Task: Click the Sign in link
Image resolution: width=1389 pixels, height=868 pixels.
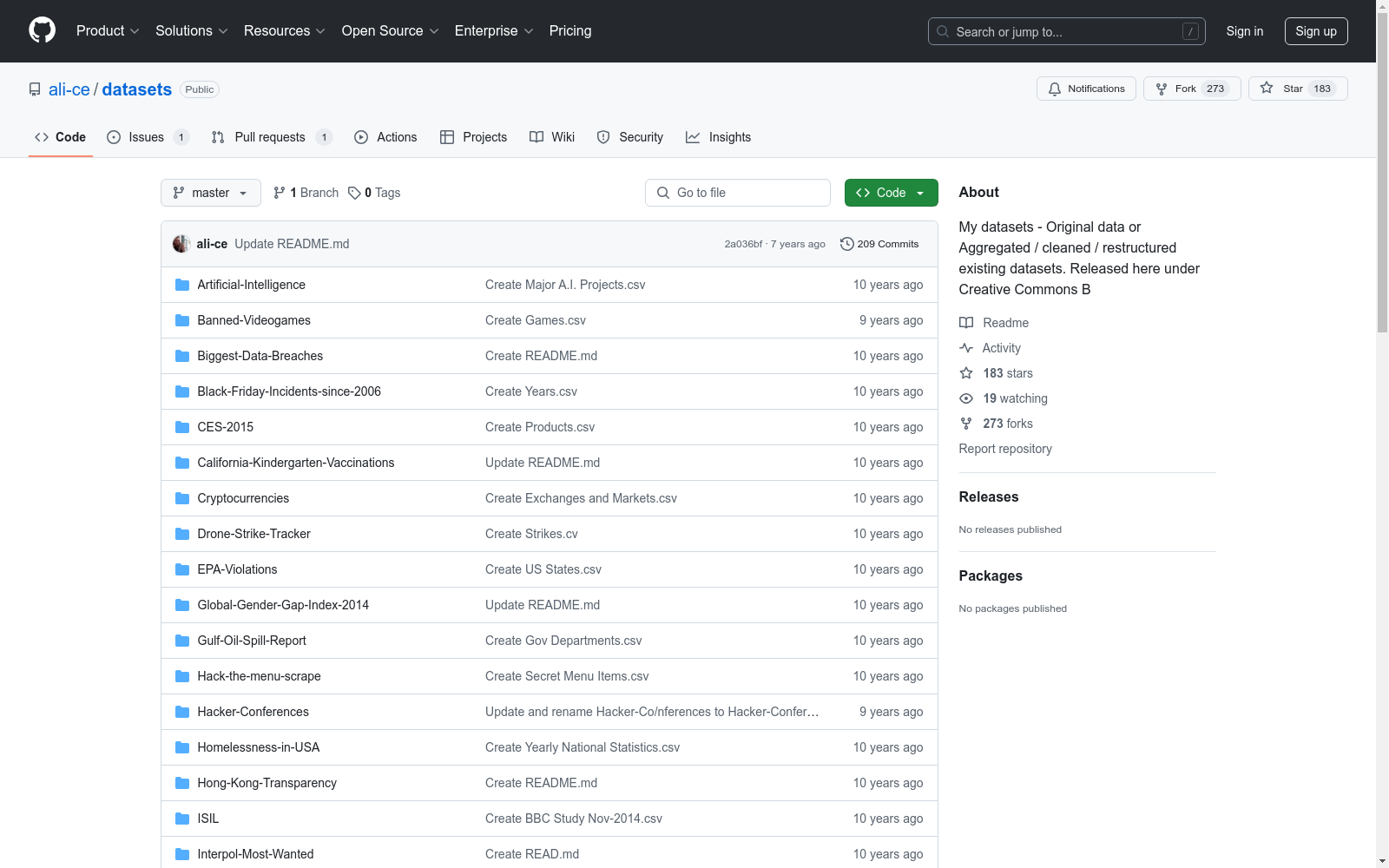Action: pos(1245,31)
